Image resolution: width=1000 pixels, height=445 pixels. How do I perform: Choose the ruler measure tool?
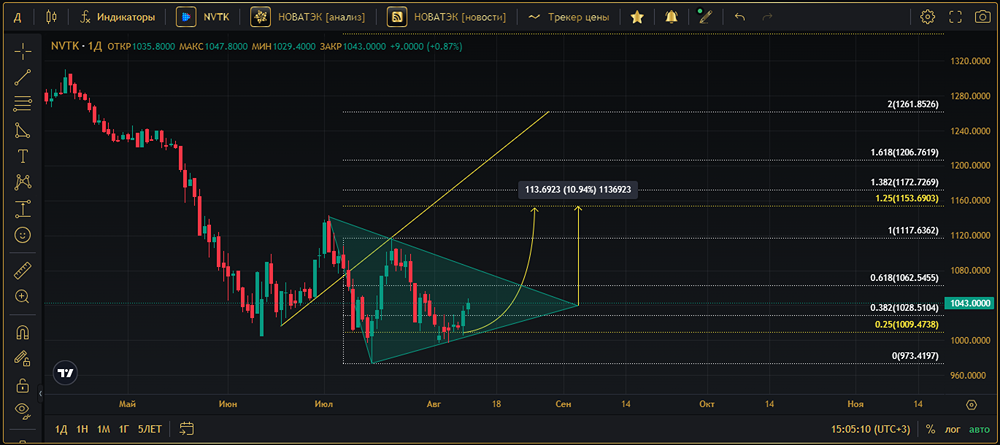pyautogui.click(x=23, y=270)
